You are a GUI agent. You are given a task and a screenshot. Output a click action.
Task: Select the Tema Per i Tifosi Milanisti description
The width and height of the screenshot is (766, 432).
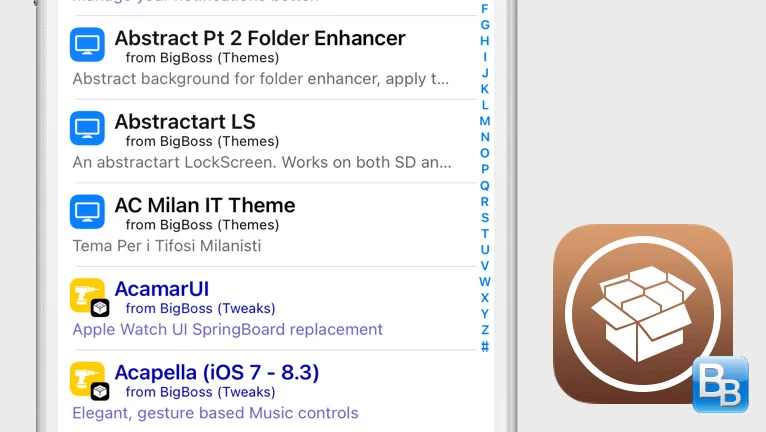coord(167,245)
